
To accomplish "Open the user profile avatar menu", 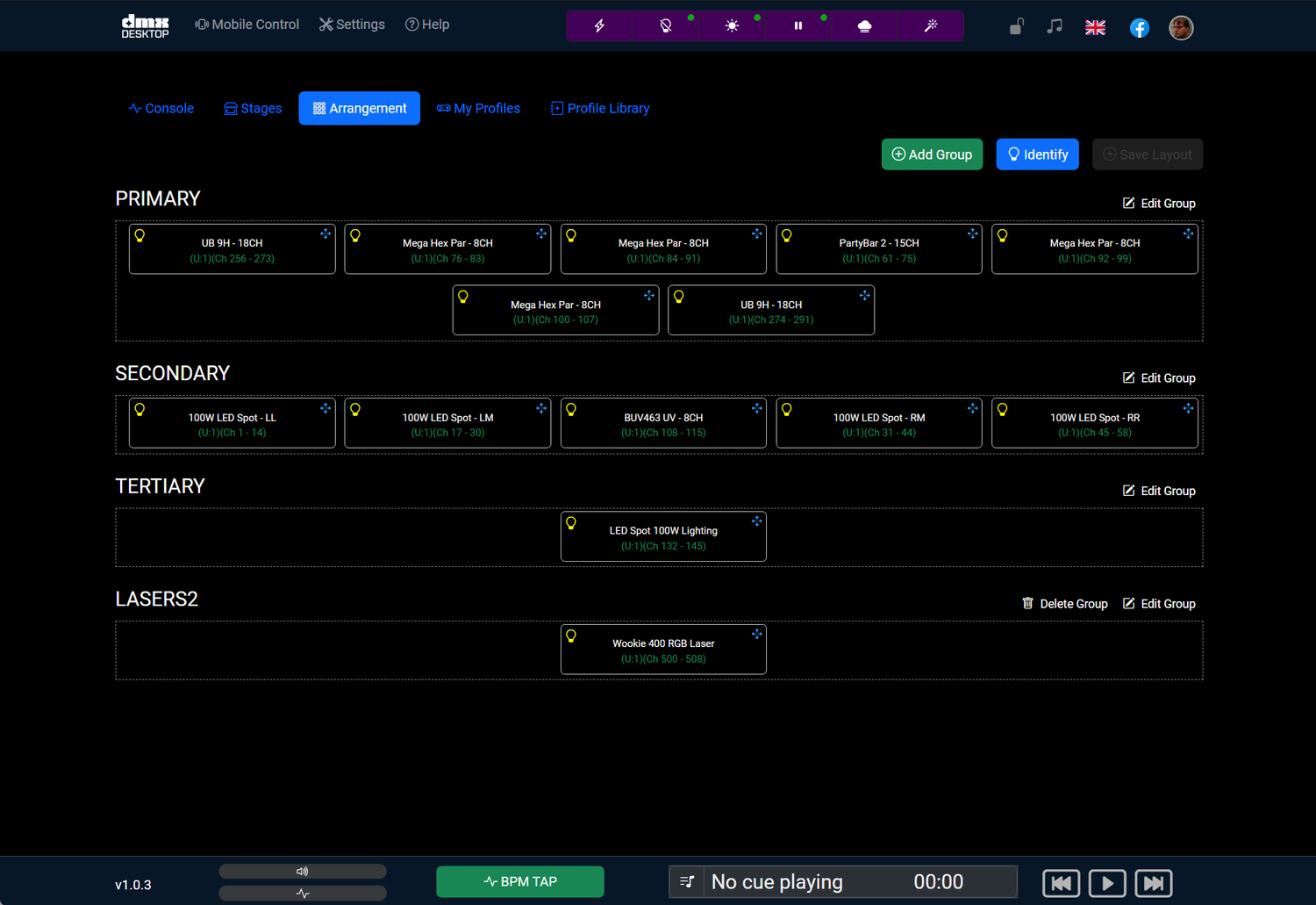I will point(1181,27).
